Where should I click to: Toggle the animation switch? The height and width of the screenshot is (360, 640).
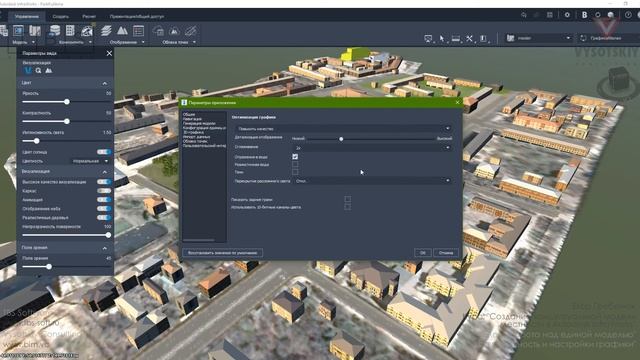(x=104, y=200)
